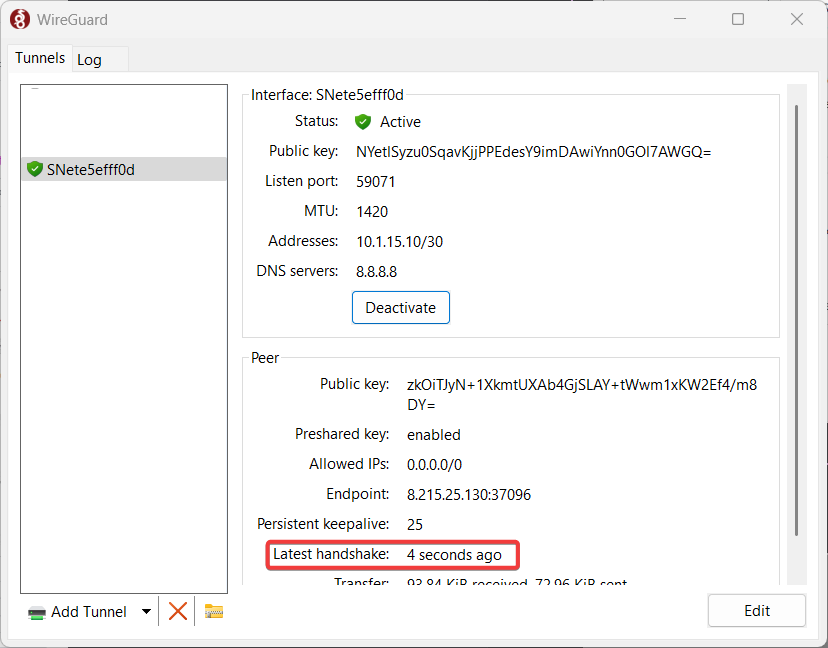Click the Interface: SNete5efff0d heading

pyautogui.click(x=327, y=95)
